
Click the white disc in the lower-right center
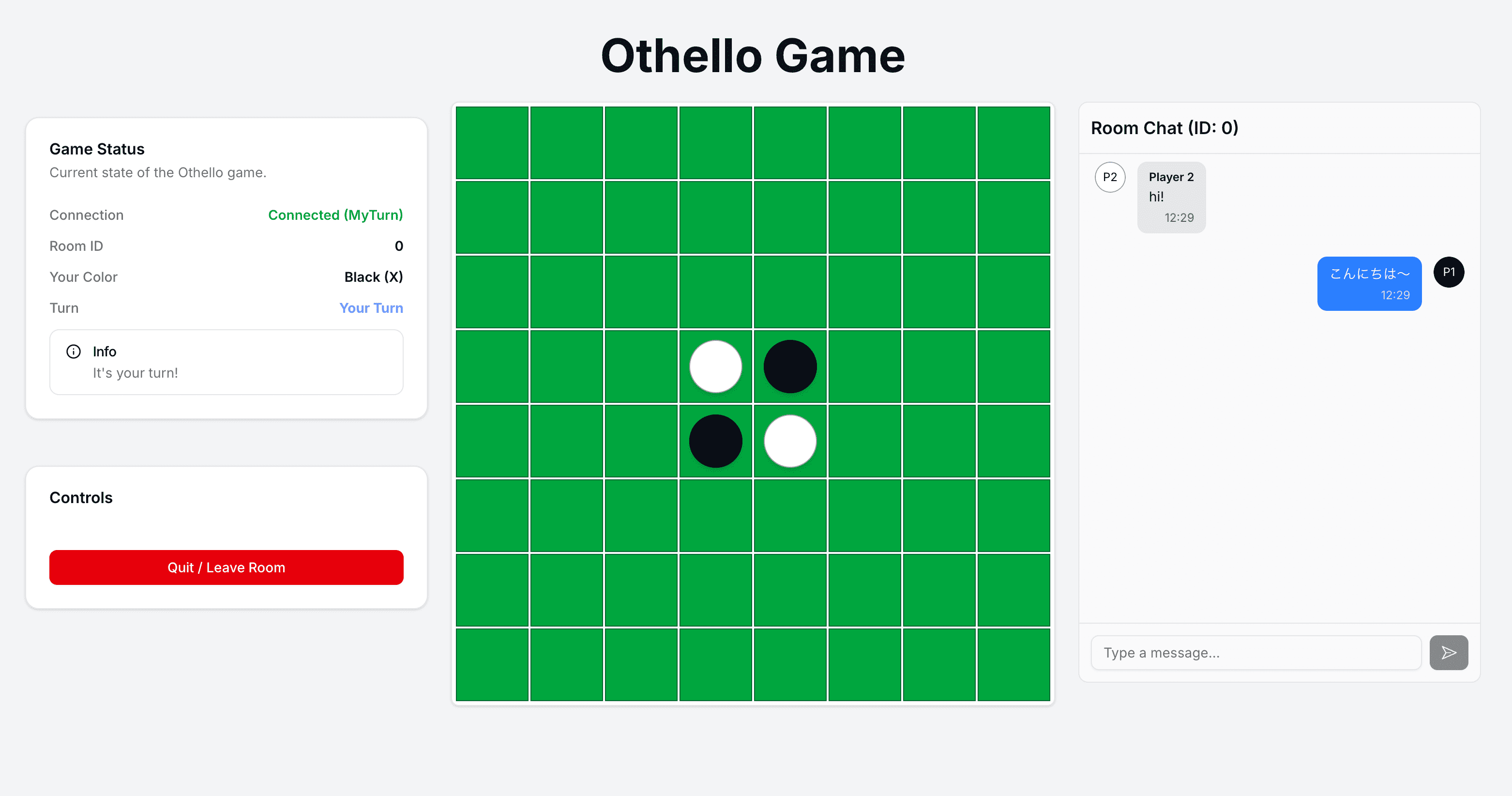(790, 442)
